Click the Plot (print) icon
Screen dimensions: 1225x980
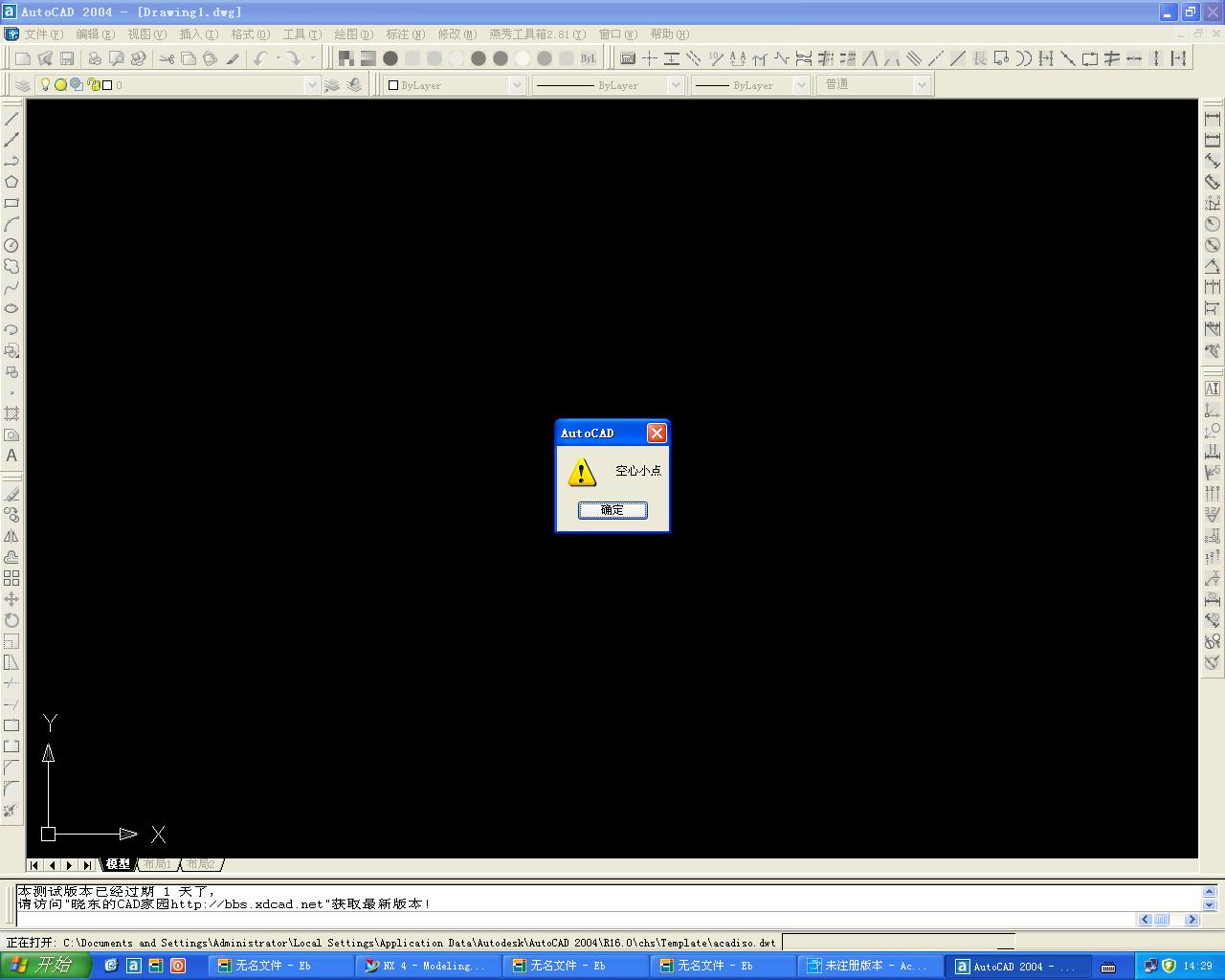point(95,58)
